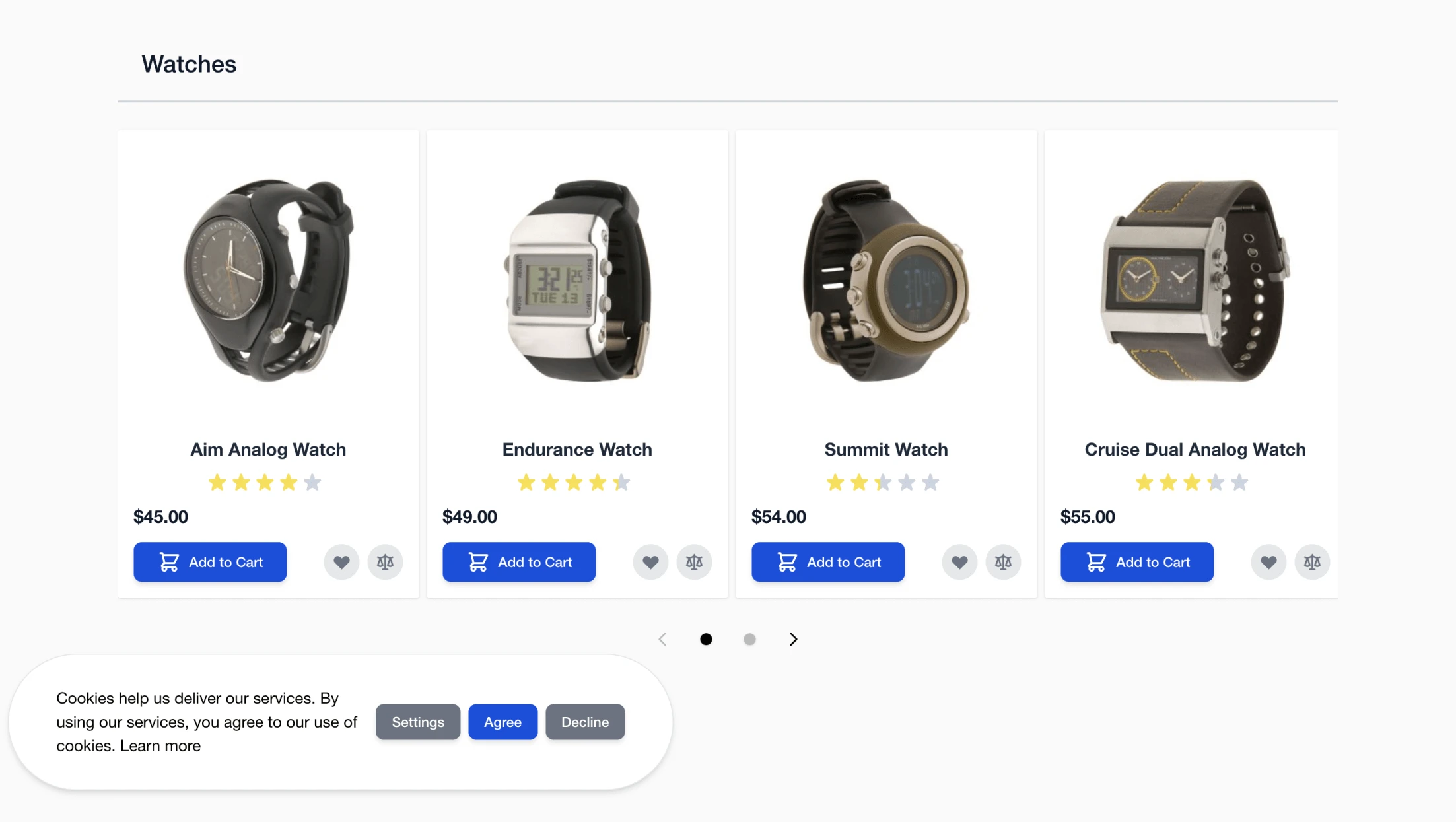Select the first carousel page dot
This screenshot has width=1456, height=822.
(706, 639)
